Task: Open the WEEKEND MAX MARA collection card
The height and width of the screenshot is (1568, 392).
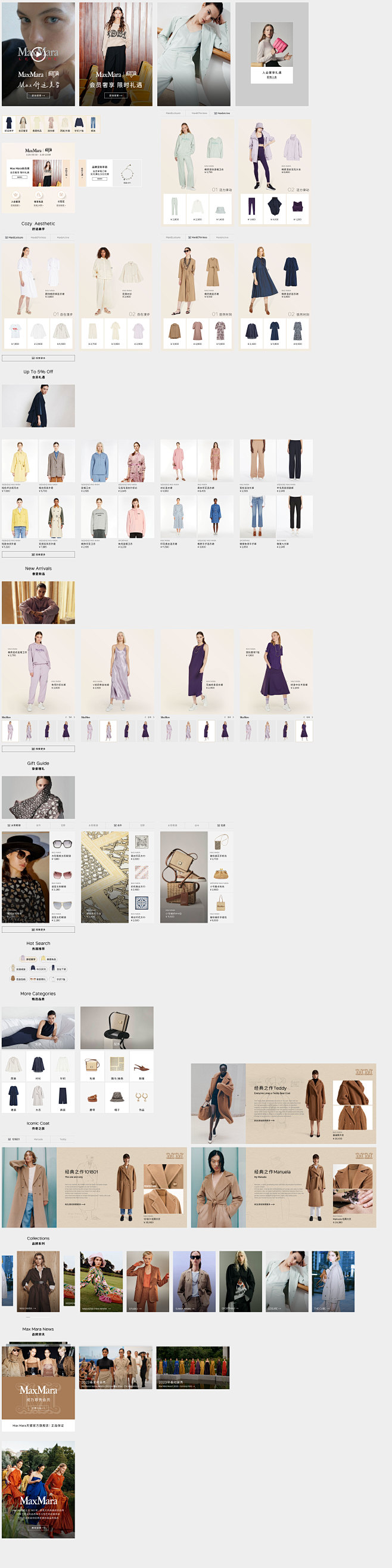Action: [x=101, y=1282]
